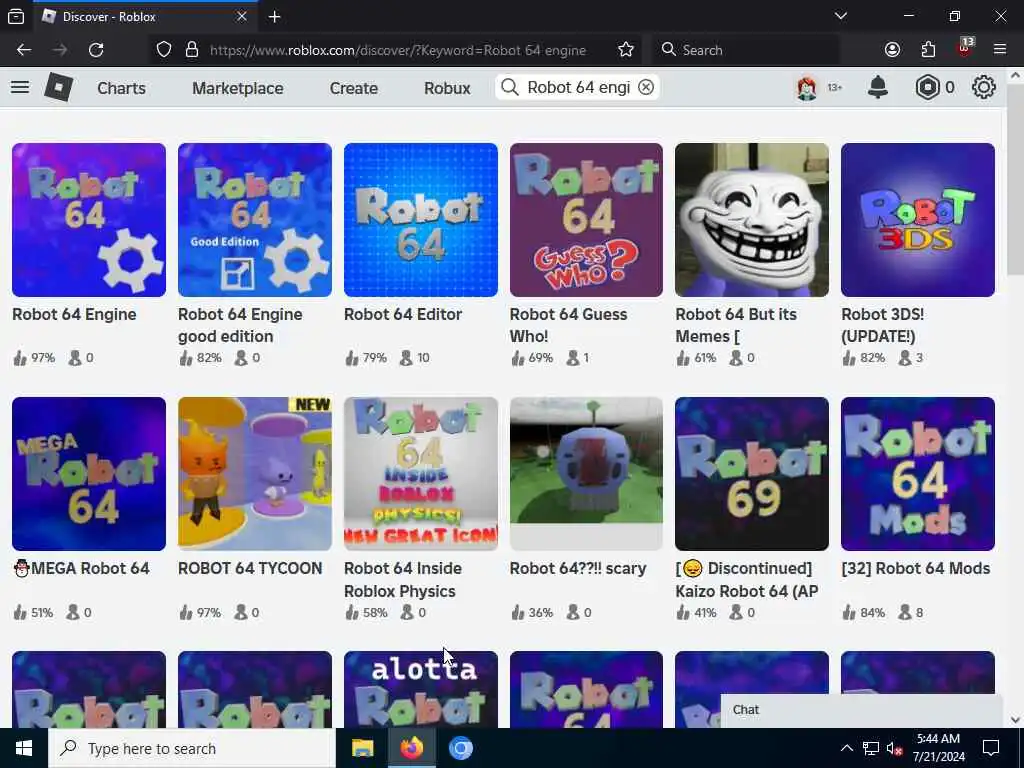
Task: Close the Discover - Roblox tab
Action: click(x=242, y=17)
